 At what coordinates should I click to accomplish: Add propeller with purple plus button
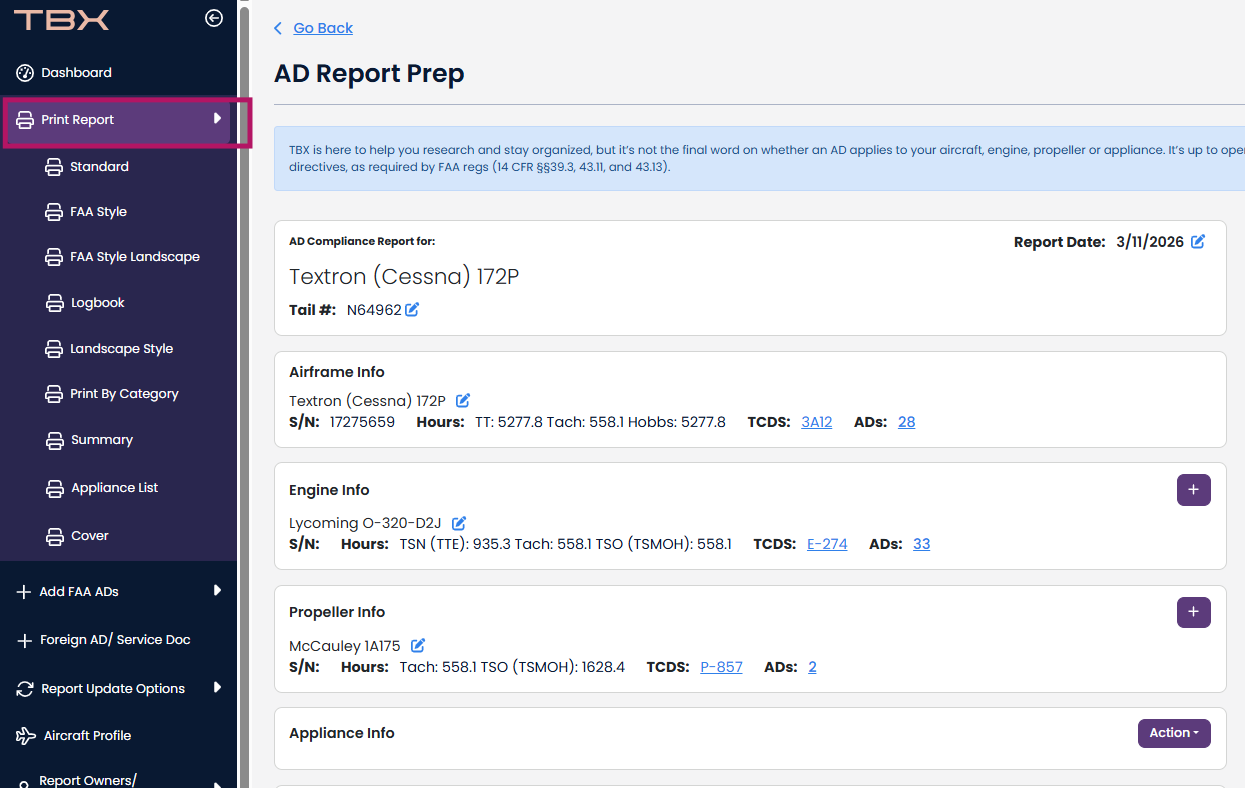1194,612
